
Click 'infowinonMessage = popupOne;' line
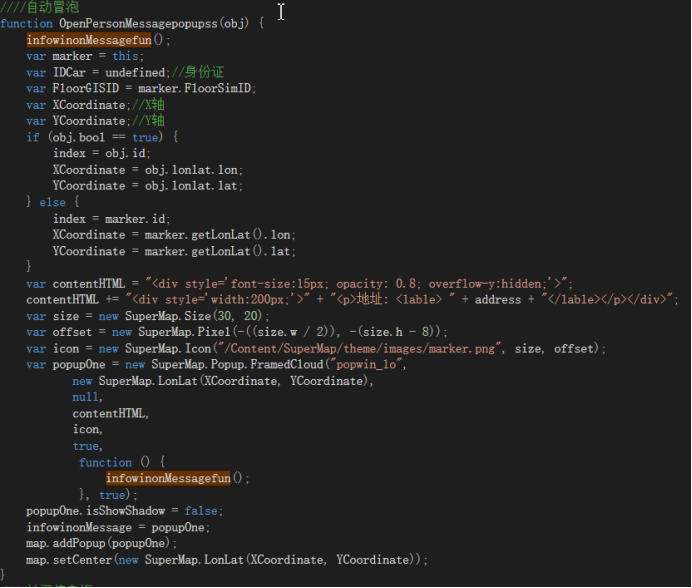click(118, 528)
